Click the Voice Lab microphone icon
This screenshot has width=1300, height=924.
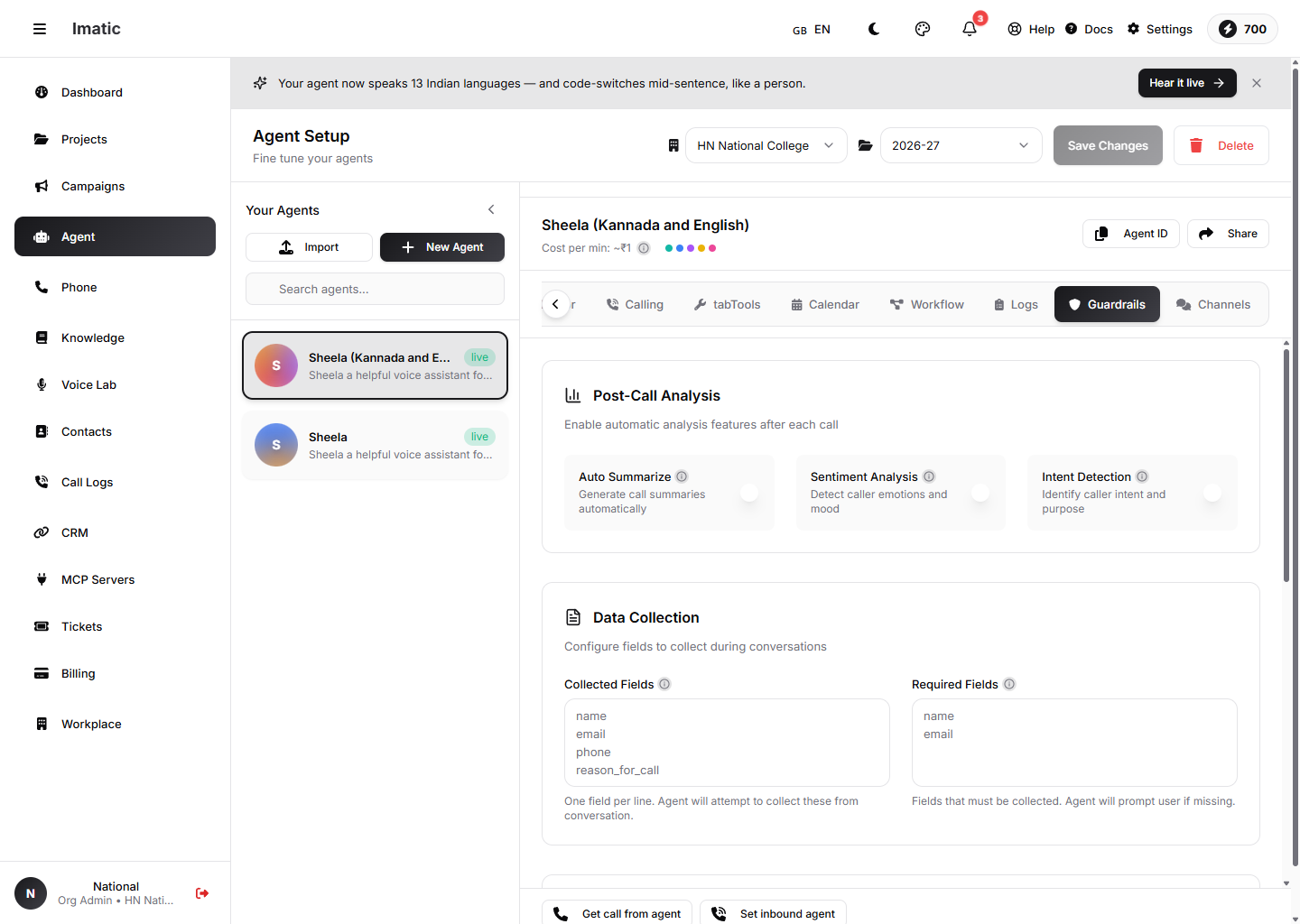[x=42, y=384]
